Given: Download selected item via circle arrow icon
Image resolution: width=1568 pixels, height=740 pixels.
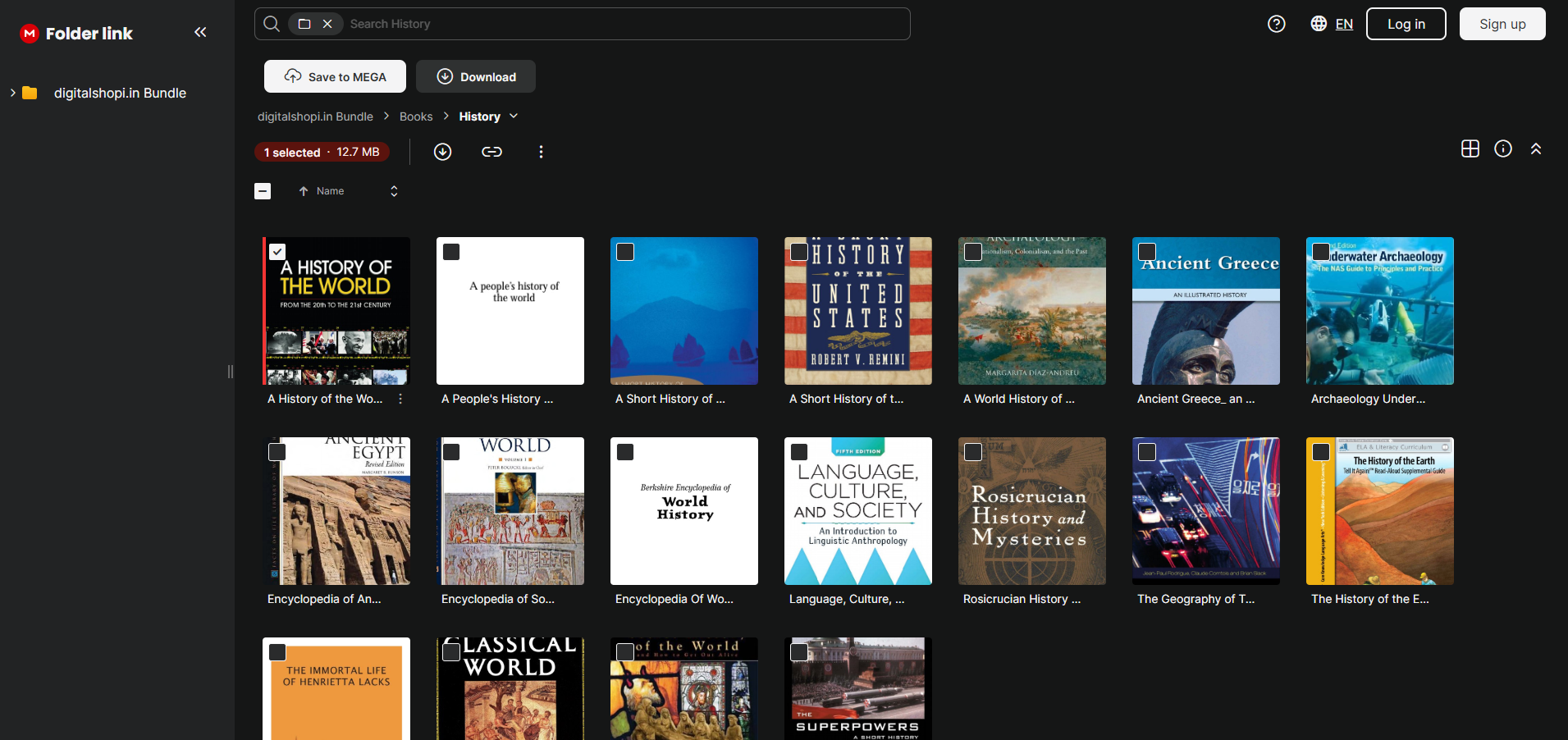Looking at the screenshot, I should point(443,152).
